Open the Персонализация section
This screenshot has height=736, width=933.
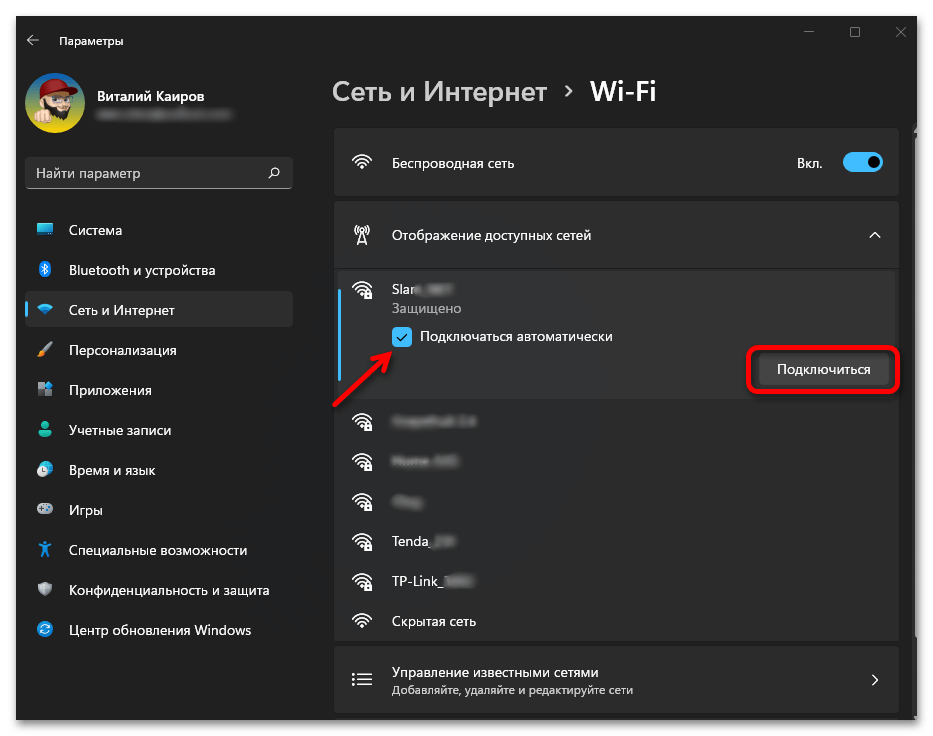coord(159,350)
